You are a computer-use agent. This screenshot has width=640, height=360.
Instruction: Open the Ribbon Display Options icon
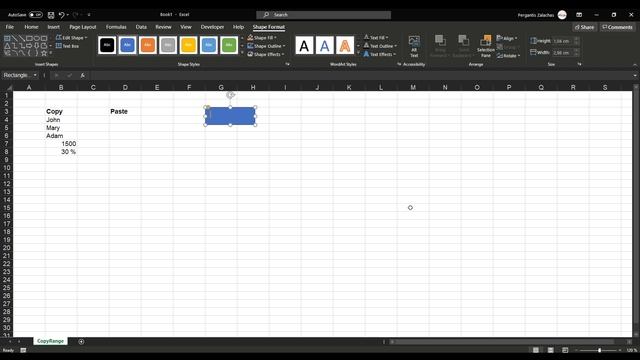point(579,15)
